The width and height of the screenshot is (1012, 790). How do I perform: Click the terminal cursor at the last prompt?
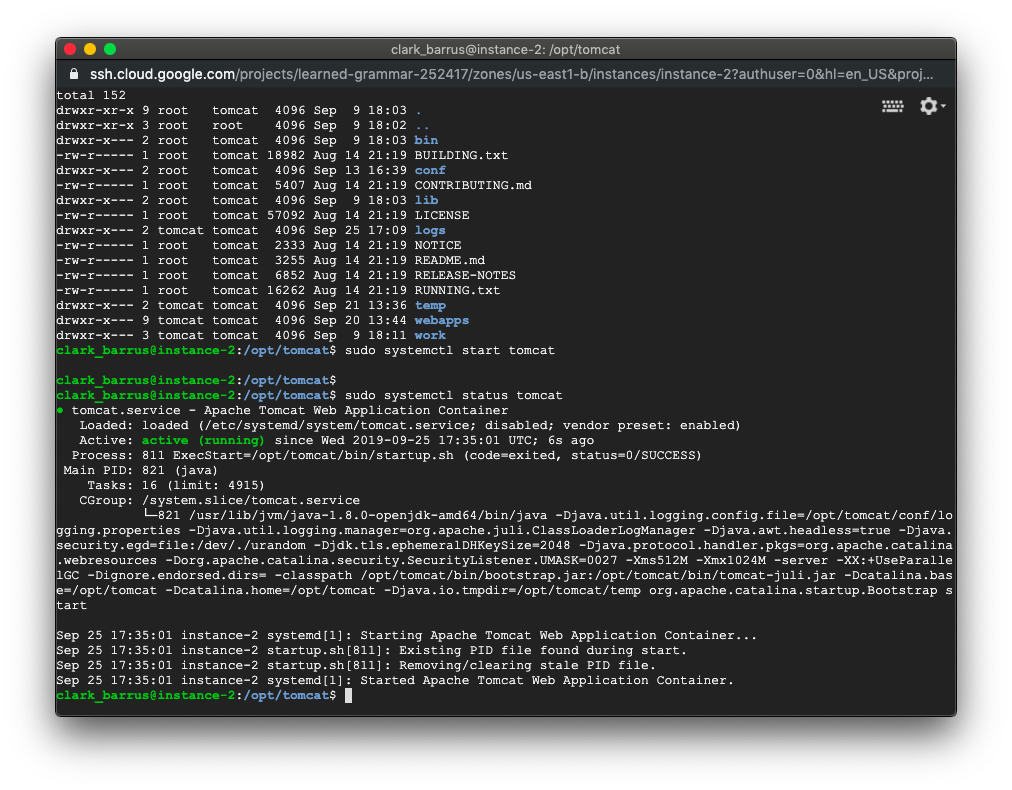[x=349, y=695]
